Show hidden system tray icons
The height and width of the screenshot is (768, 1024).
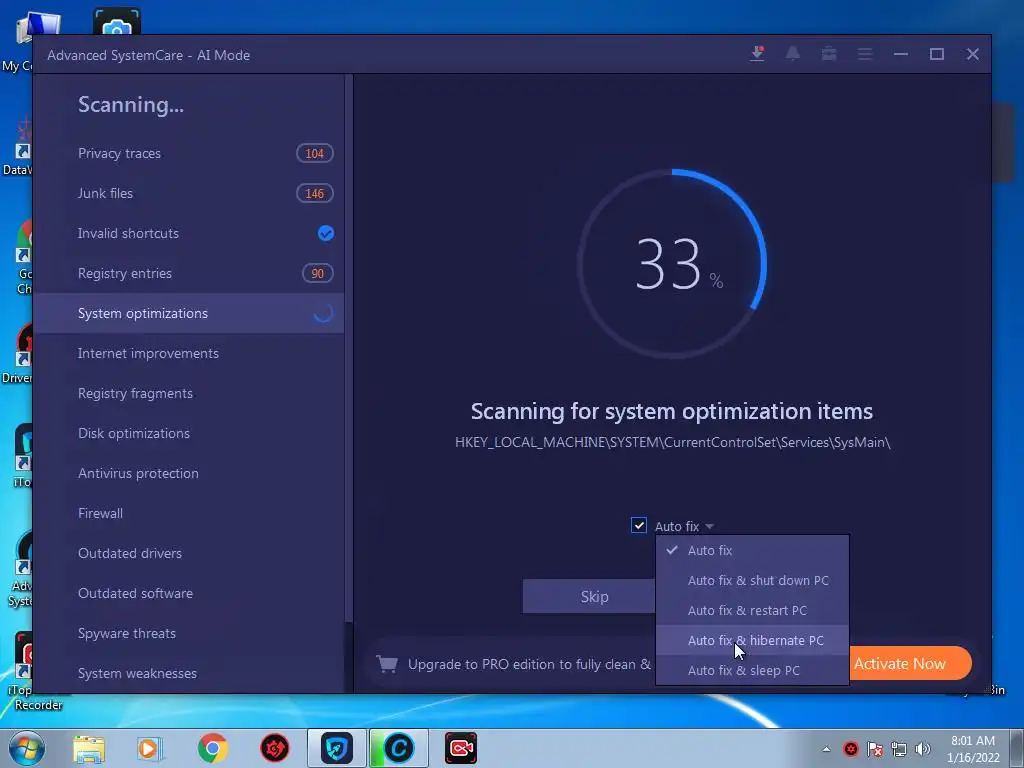pos(826,749)
